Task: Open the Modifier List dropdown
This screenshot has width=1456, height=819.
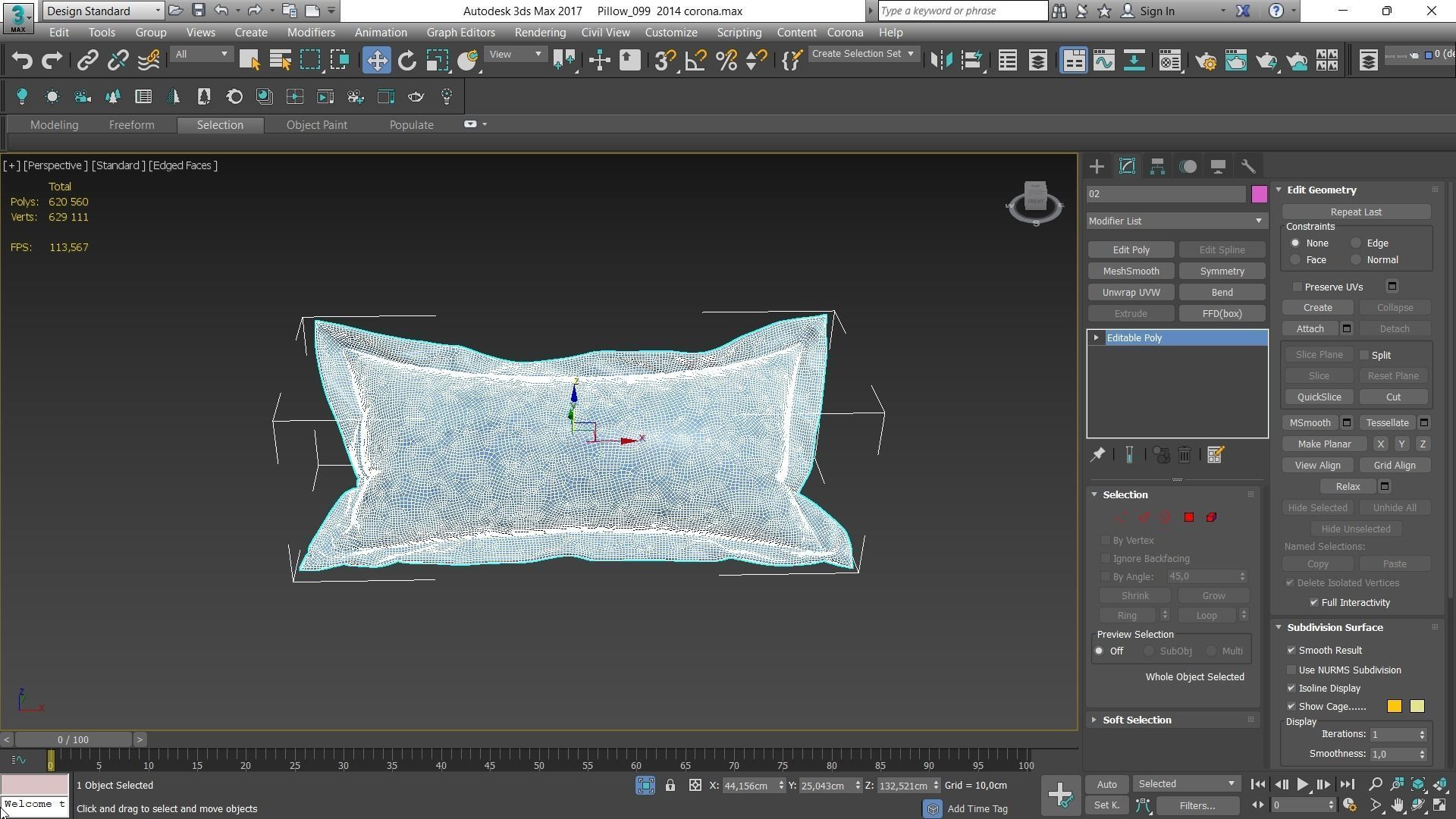Action: (x=1177, y=221)
